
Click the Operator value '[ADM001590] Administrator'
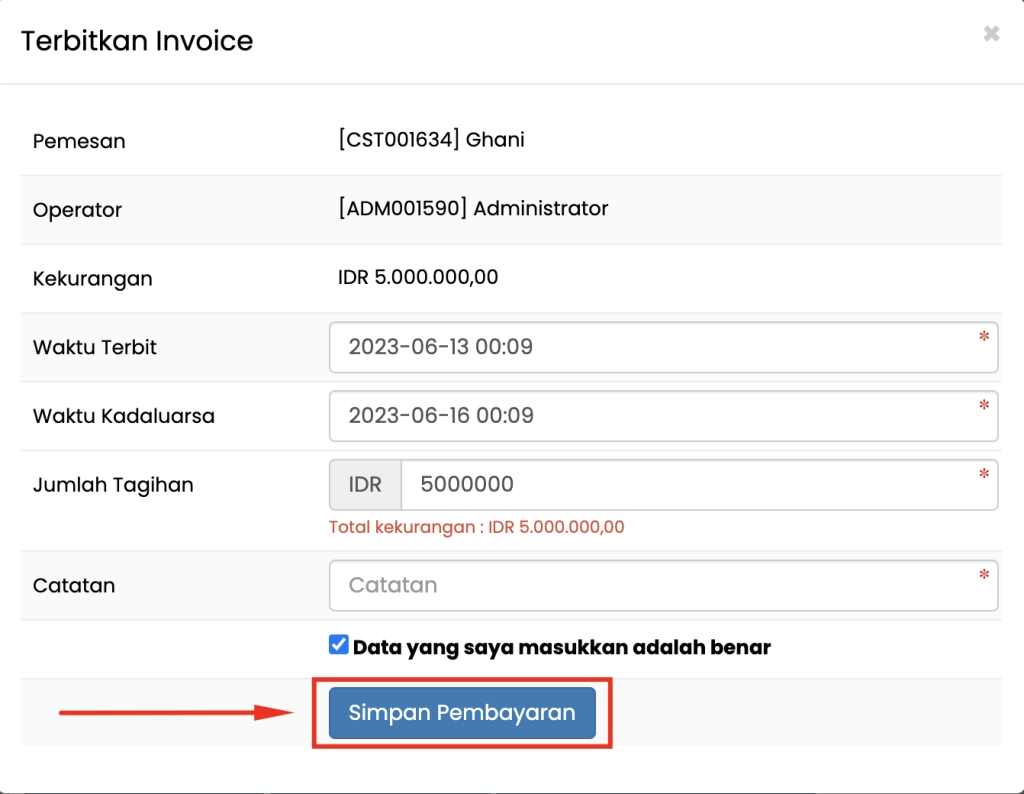(x=473, y=209)
